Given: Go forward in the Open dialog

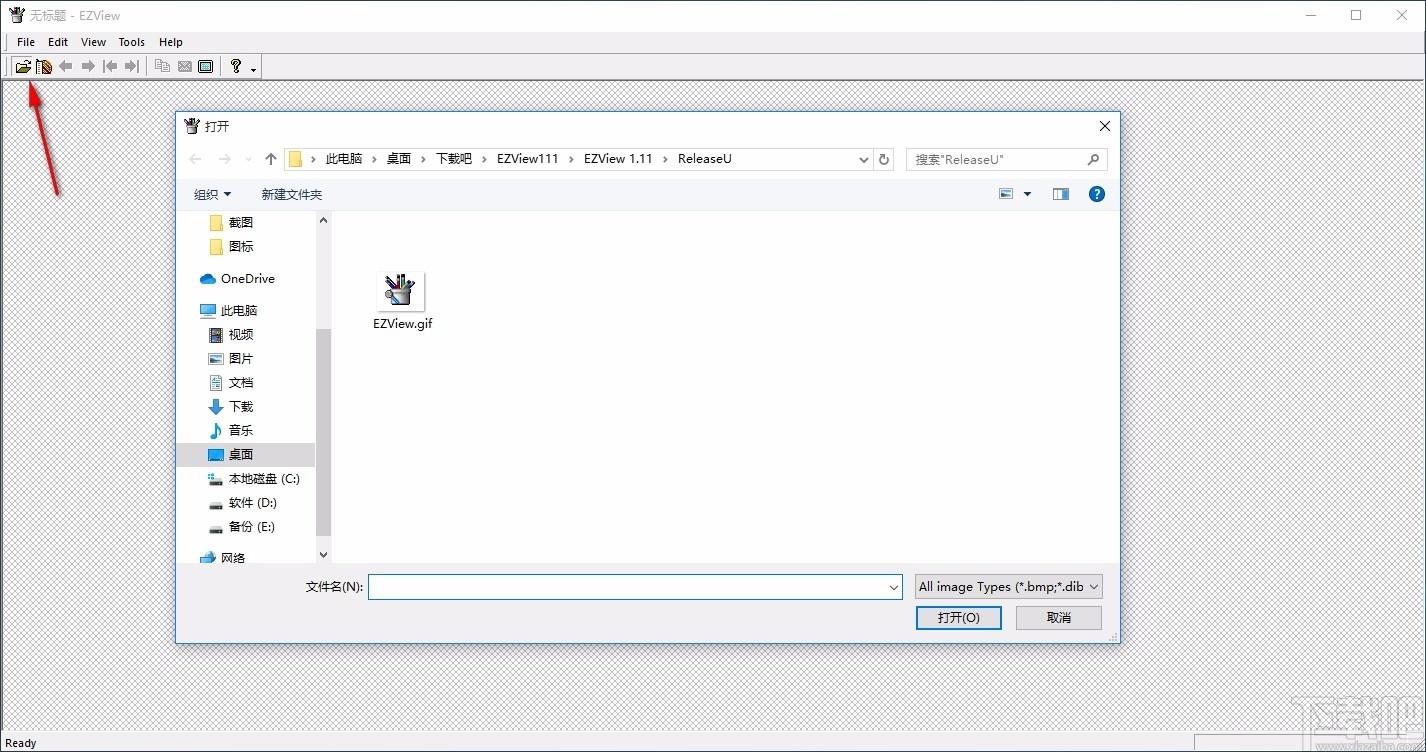Looking at the screenshot, I should [x=224, y=159].
